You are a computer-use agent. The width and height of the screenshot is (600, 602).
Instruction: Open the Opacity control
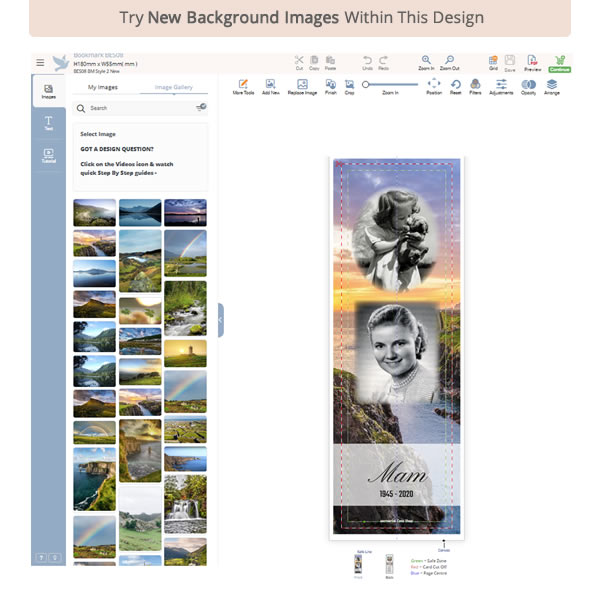pyautogui.click(x=529, y=87)
